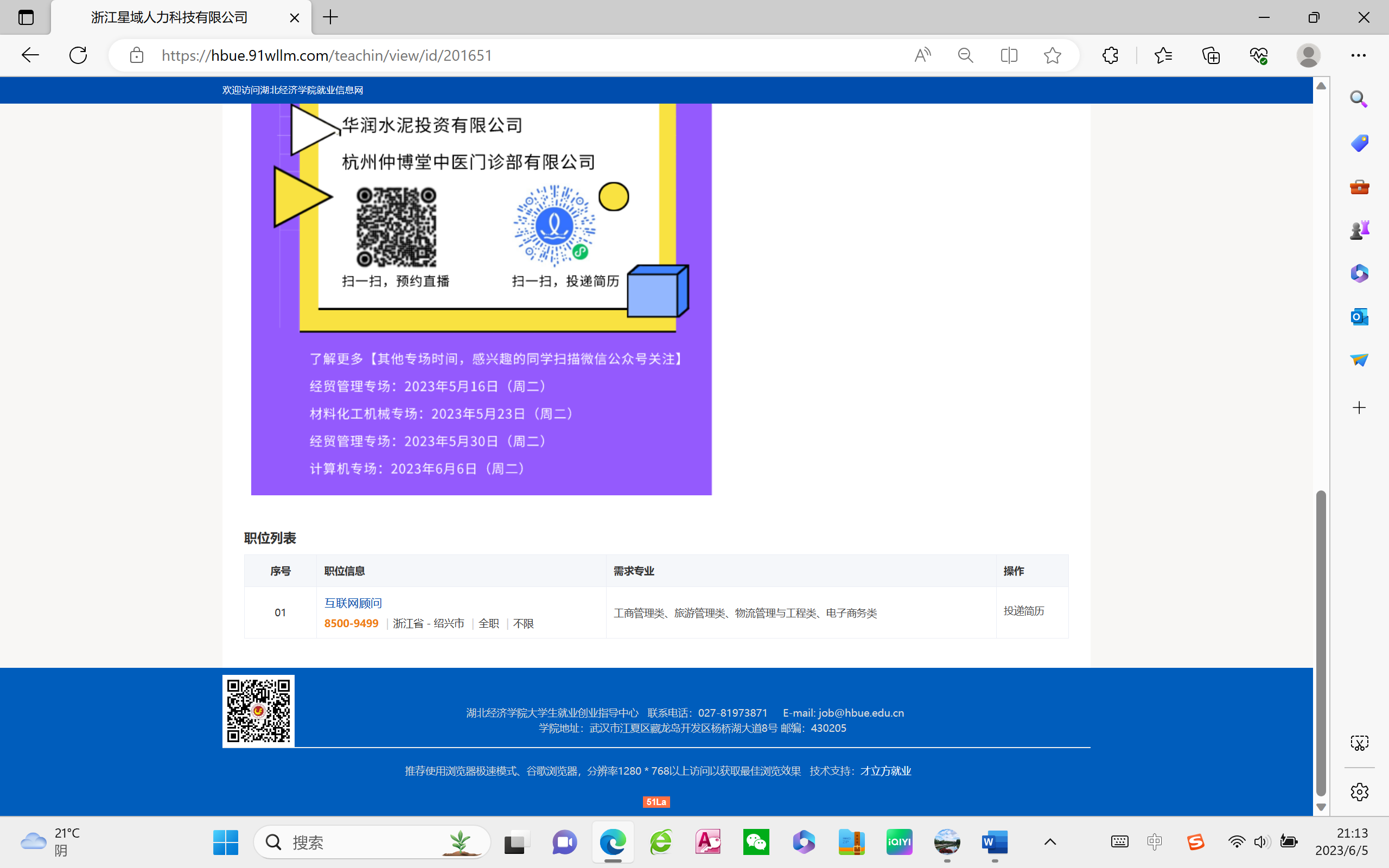Click the sidebar screenshot tool icon
Viewport: 1389px width, 868px height.
1359,743
